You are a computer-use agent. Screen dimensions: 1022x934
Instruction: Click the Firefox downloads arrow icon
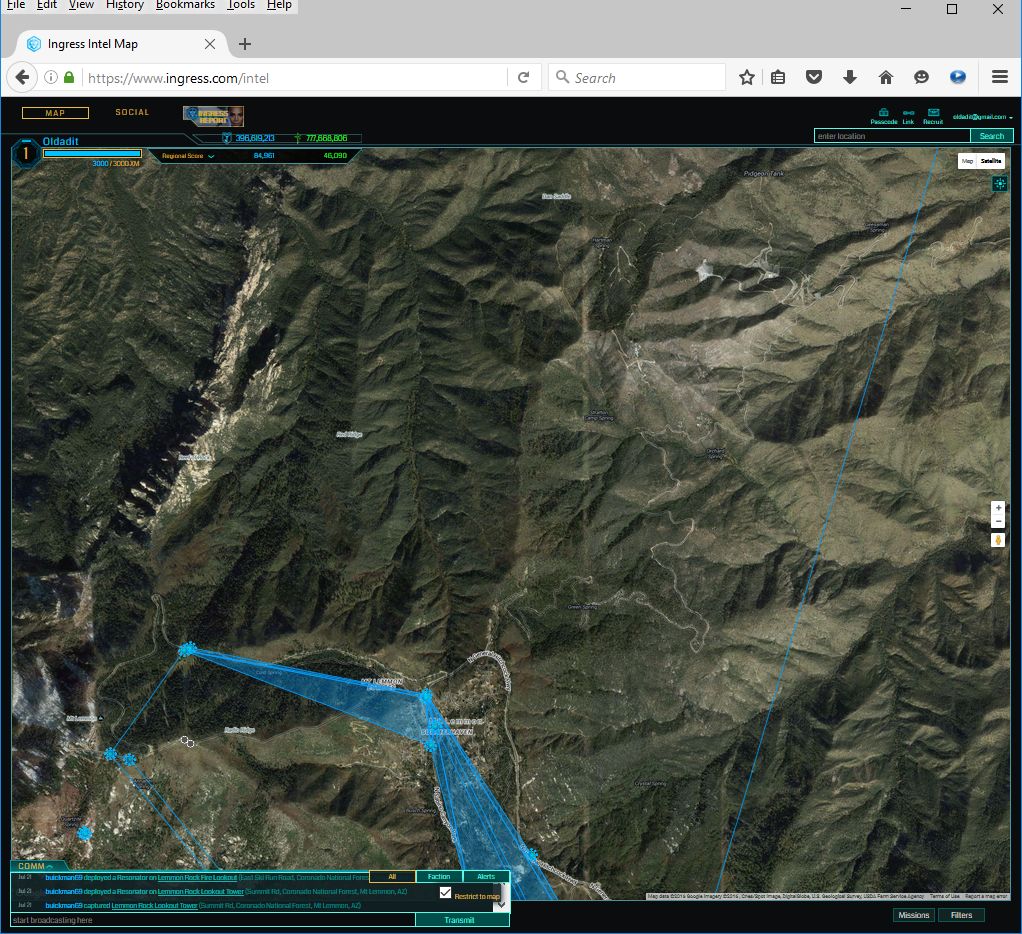pyautogui.click(x=850, y=77)
